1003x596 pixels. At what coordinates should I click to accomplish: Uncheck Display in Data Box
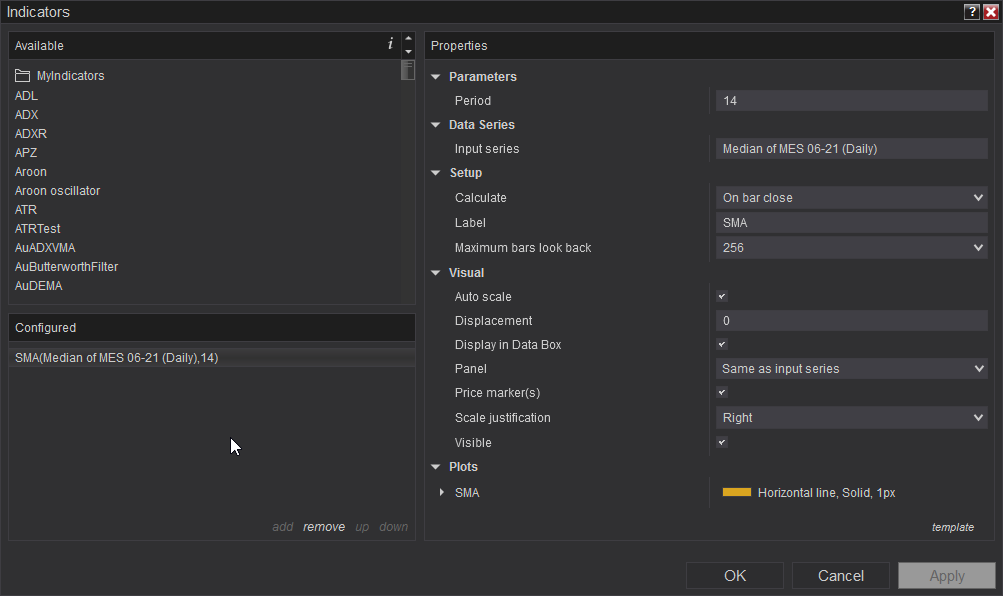(x=722, y=345)
